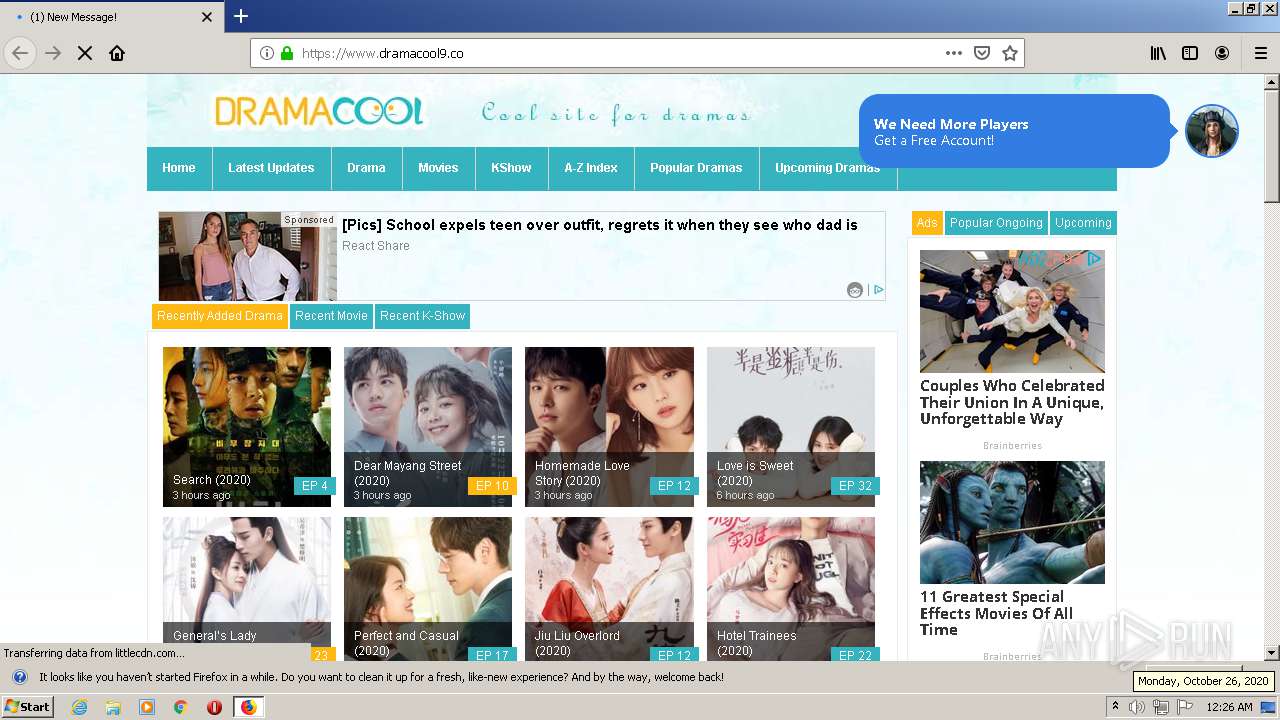Open the A-Z Index navigation item

[591, 168]
